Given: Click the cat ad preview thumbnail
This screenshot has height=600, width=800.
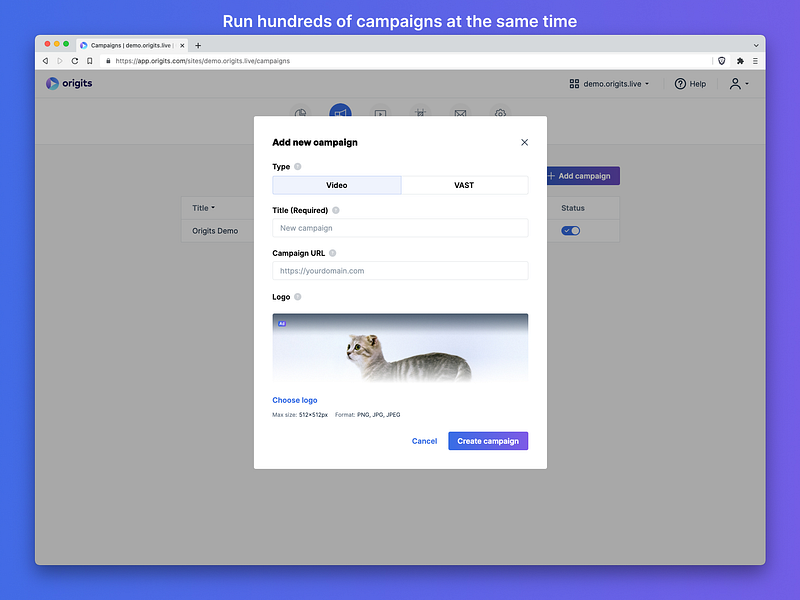Looking at the screenshot, I should [x=400, y=349].
